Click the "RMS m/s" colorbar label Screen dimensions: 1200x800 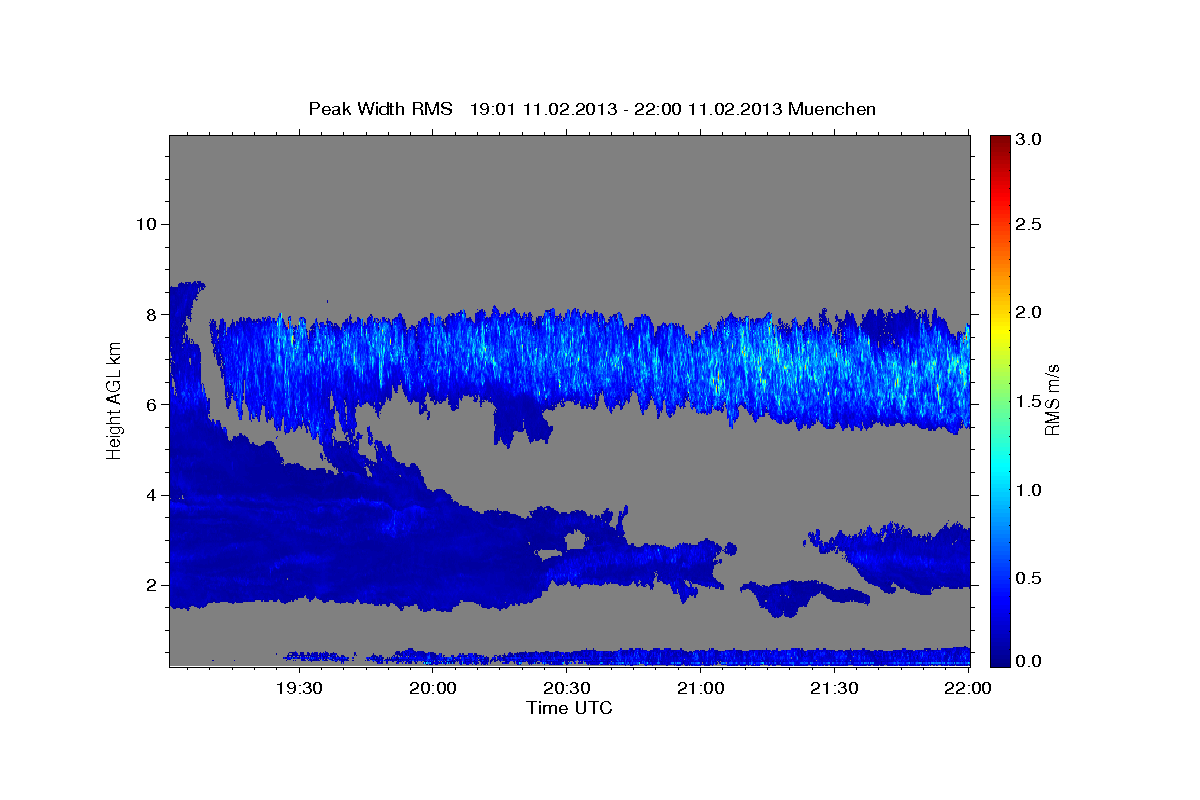coord(1052,400)
